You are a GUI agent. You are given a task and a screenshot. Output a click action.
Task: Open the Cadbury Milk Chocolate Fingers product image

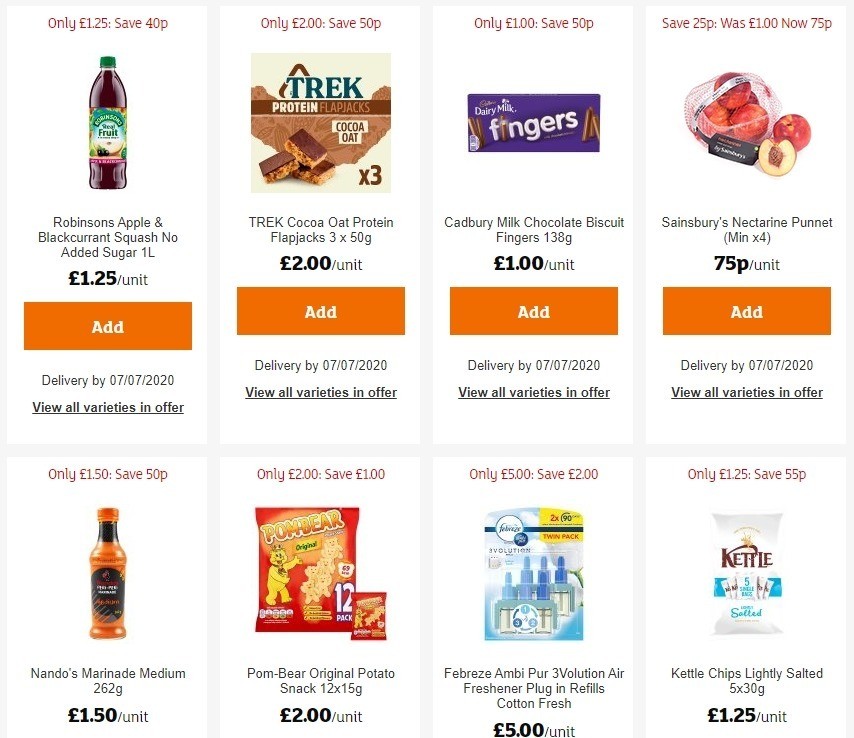[x=533, y=122]
